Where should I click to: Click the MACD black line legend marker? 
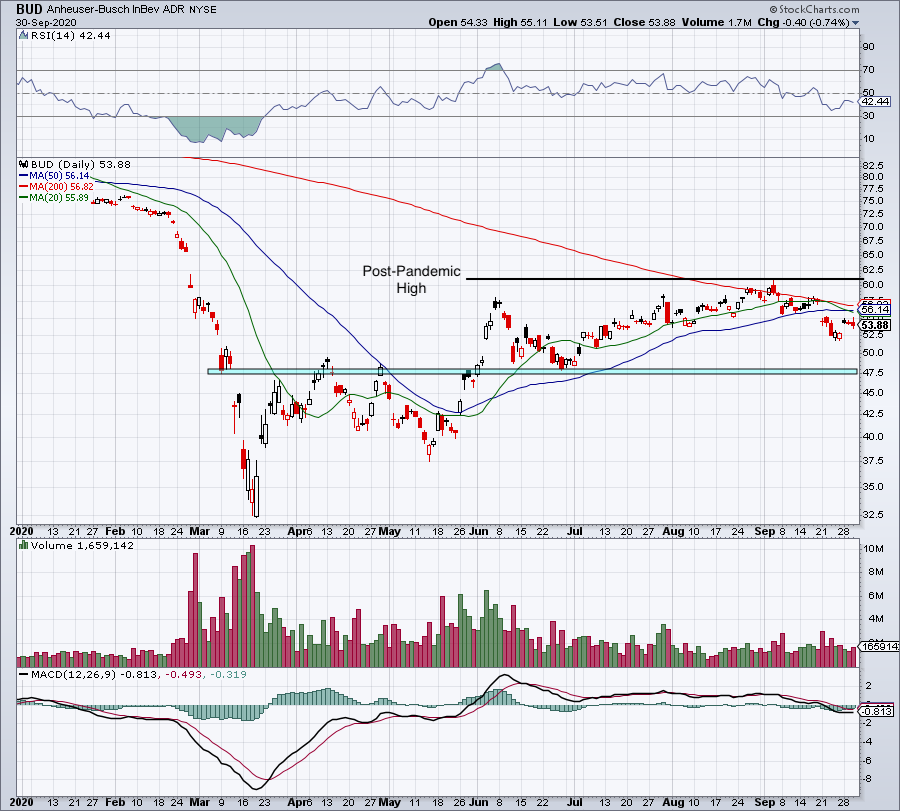tap(24, 674)
